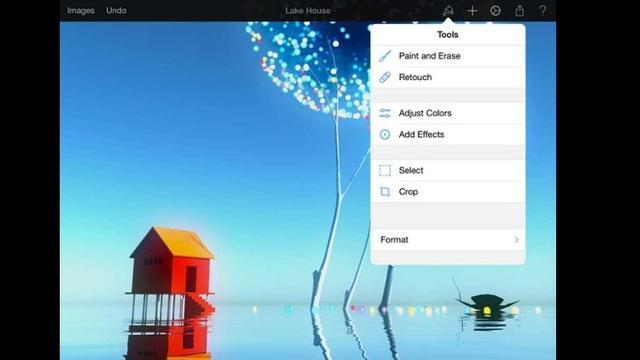Choose Retouch from Tools menu
The image size is (640, 360).
pyautogui.click(x=448, y=77)
